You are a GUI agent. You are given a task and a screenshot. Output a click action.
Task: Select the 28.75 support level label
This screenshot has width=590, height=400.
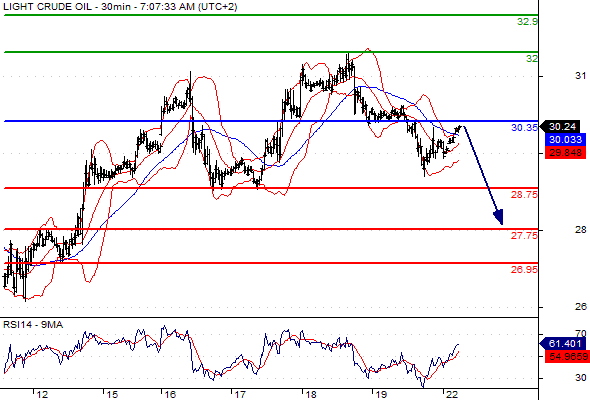point(524,195)
